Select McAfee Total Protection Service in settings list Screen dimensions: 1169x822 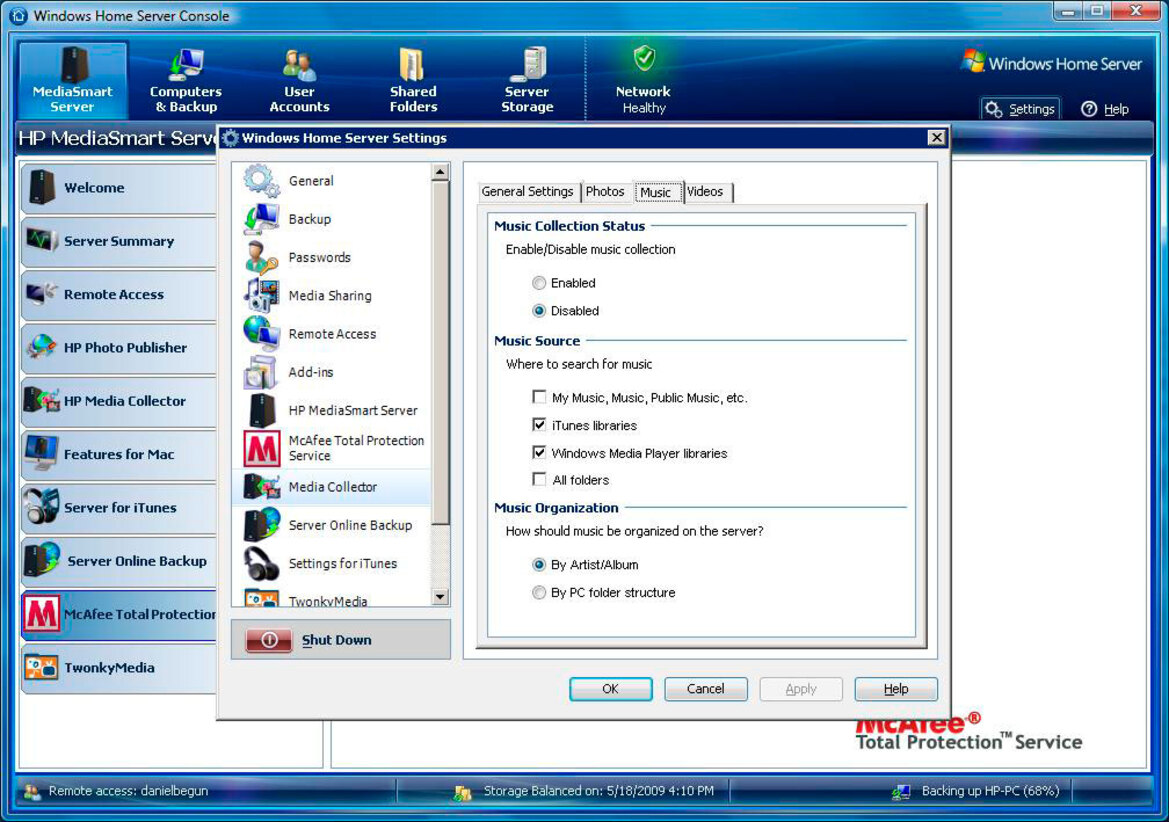tap(332, 448)
